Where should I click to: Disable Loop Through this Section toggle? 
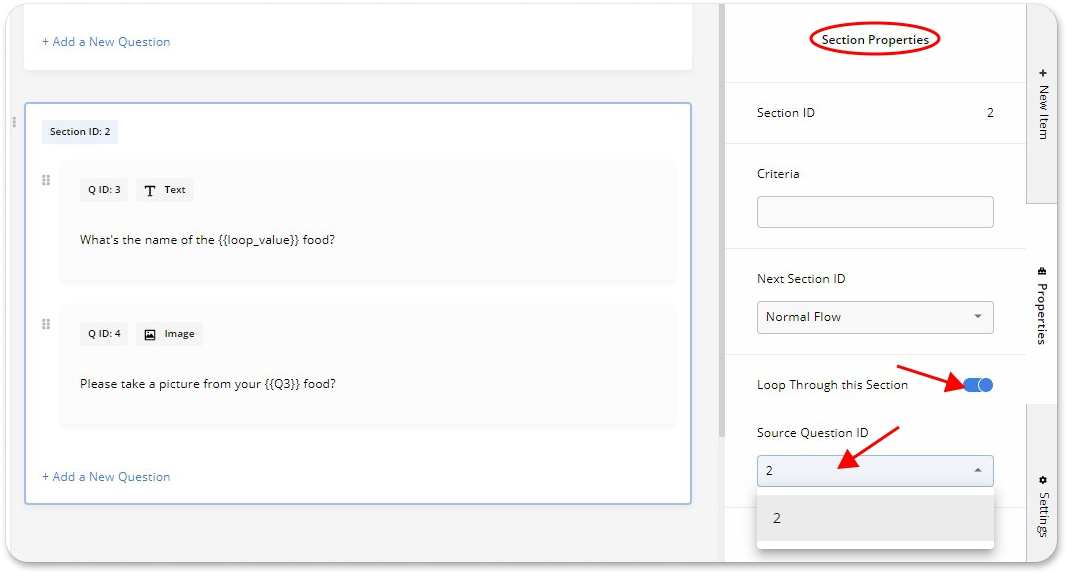coord(978,385)
